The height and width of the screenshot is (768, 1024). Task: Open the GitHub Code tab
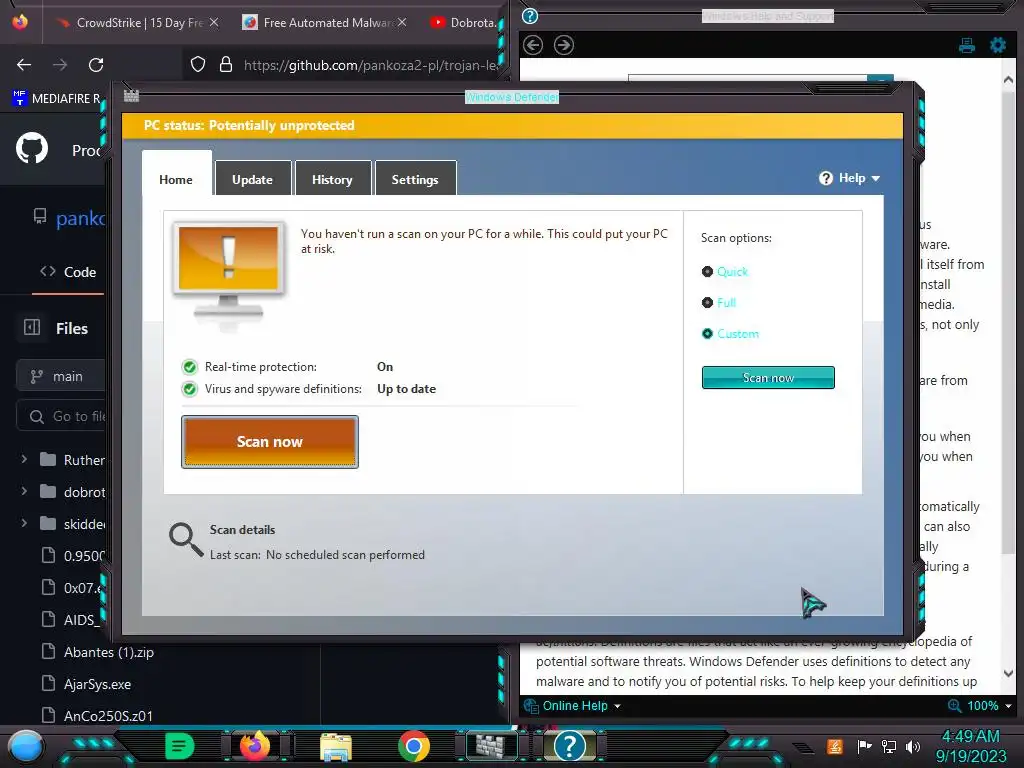point(69,272)
